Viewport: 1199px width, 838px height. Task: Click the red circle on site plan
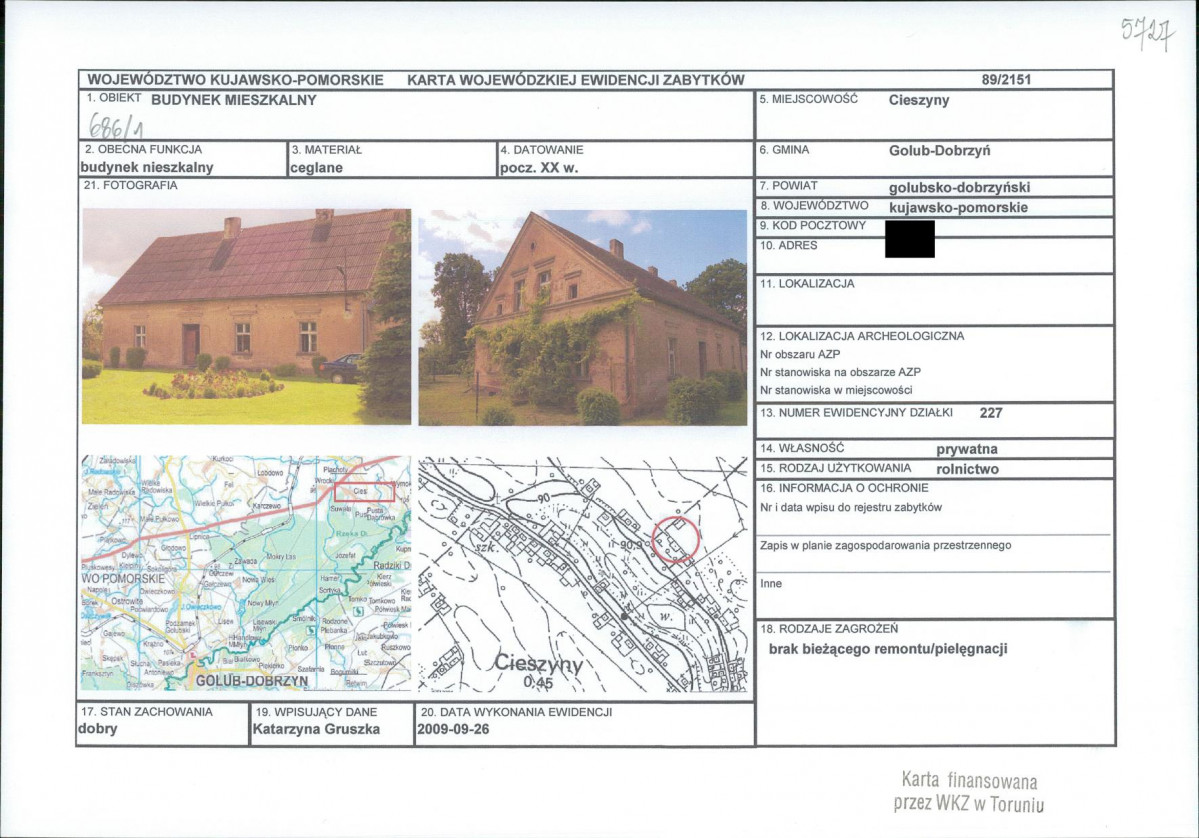[x=676, y=539]
